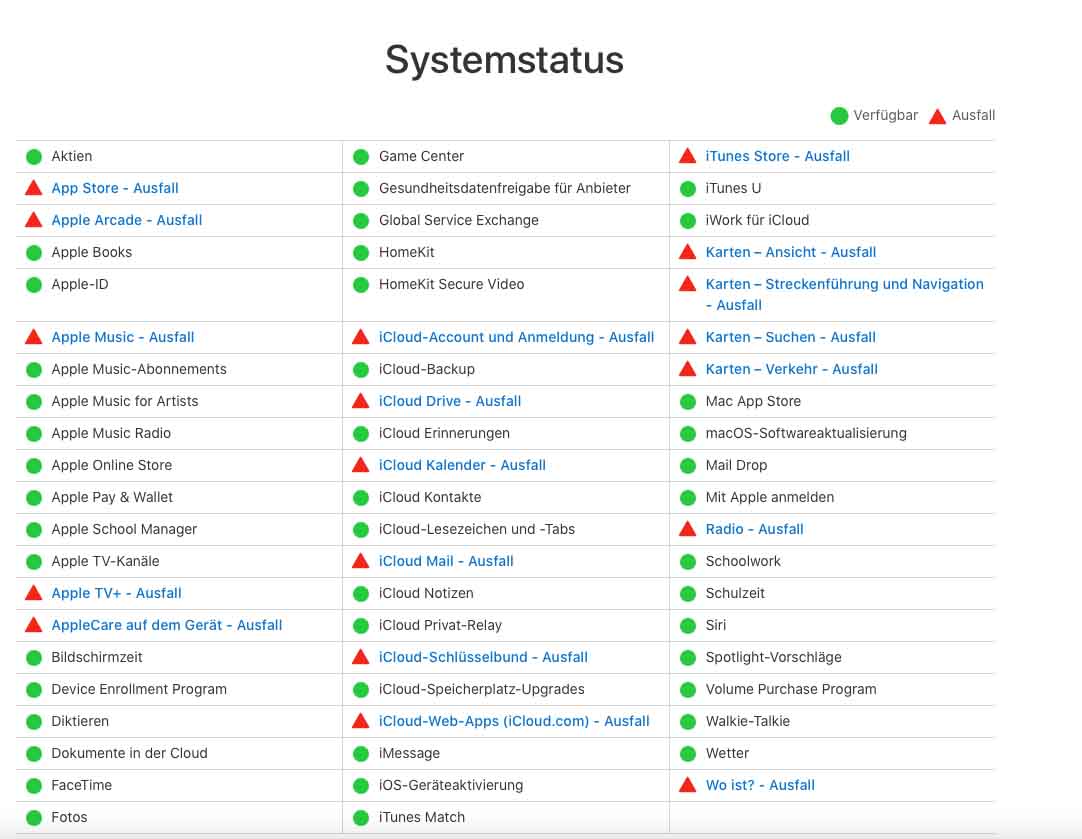1082x839 pixels.
Task: Click the red triangle beside Apple TV+
Action: pyautogui.click(x=34, y=593)
